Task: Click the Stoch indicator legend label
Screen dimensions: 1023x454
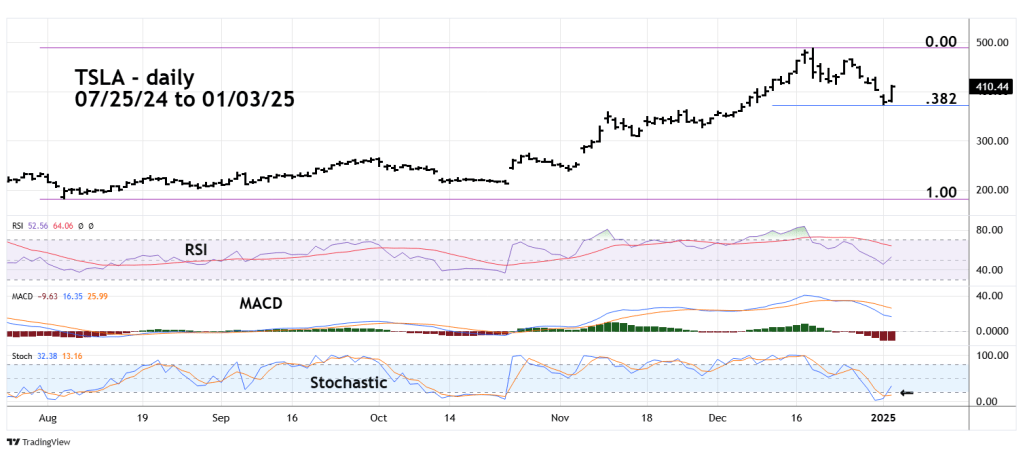Action: tap(18, 353)
